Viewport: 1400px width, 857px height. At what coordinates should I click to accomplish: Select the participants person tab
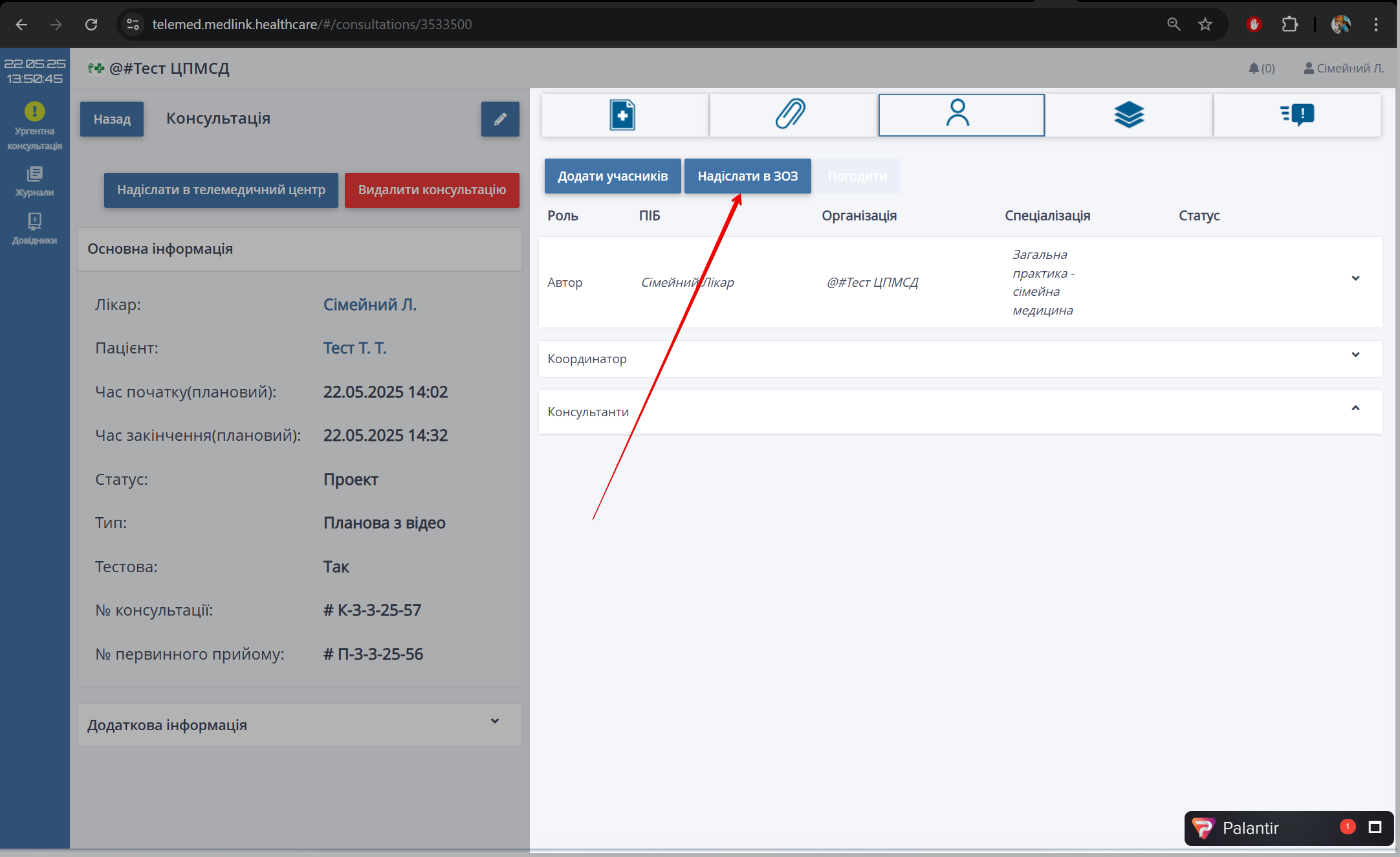tap(960, 115)
